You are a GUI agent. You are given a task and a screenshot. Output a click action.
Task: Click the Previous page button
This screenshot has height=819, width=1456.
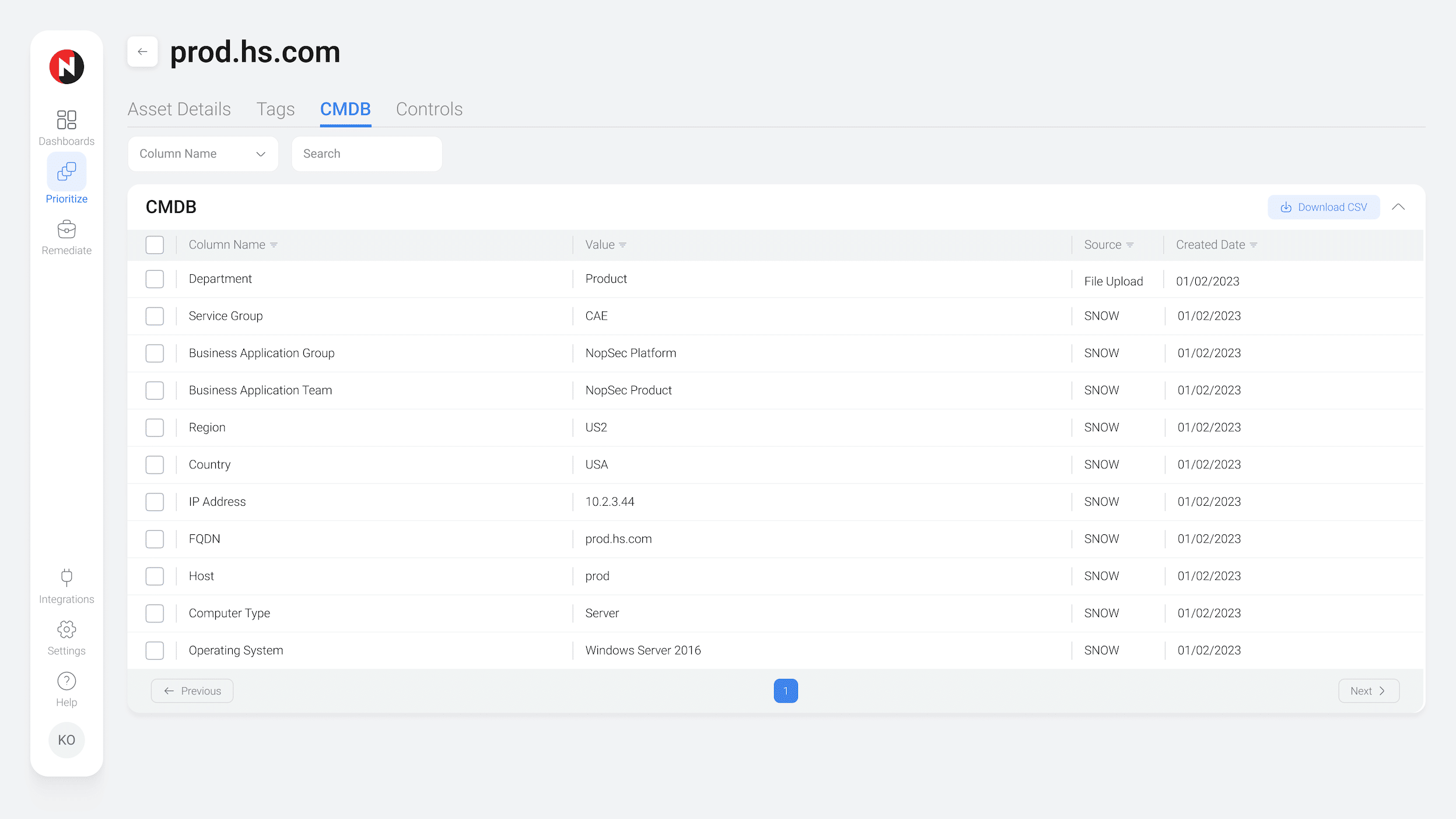tap(192, 691)
